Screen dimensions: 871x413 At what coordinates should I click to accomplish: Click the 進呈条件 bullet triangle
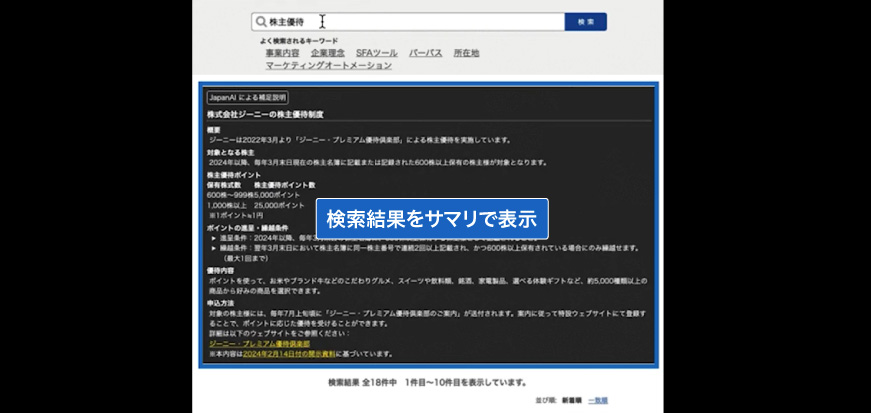[214, 238]
